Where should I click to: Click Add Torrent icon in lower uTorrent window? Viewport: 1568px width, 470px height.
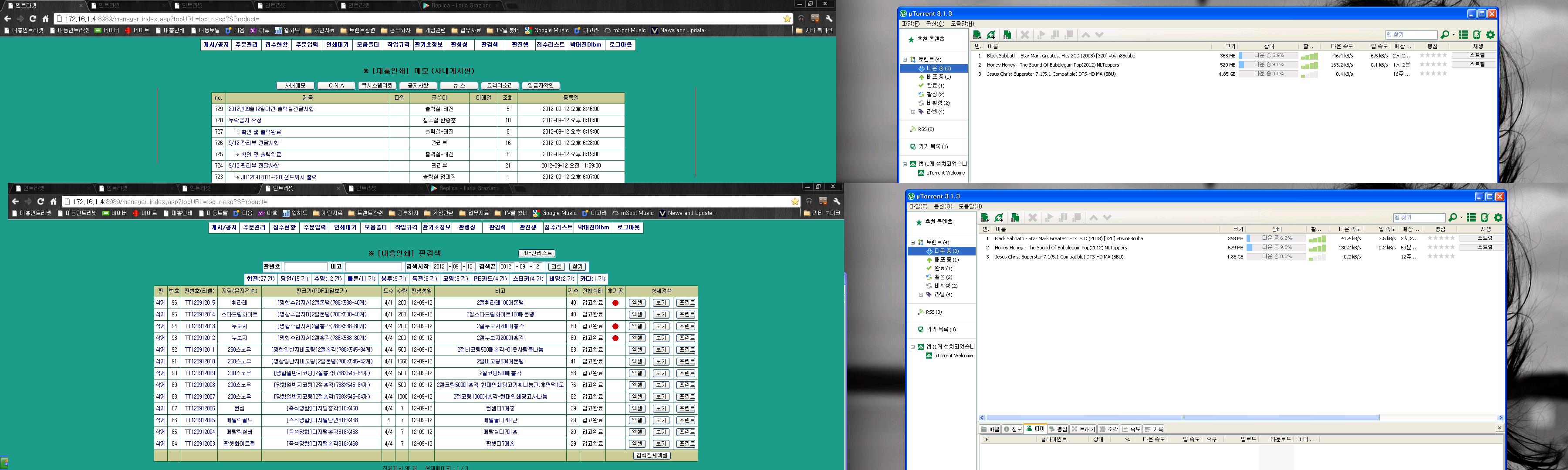click(x=985, y=218)
